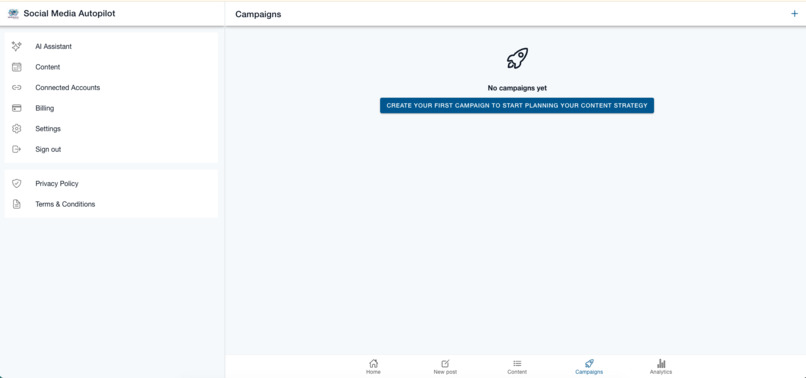Screen dimensions: 806x378
Task: Open Settings from the sidebar
Action: click(111, 129)
